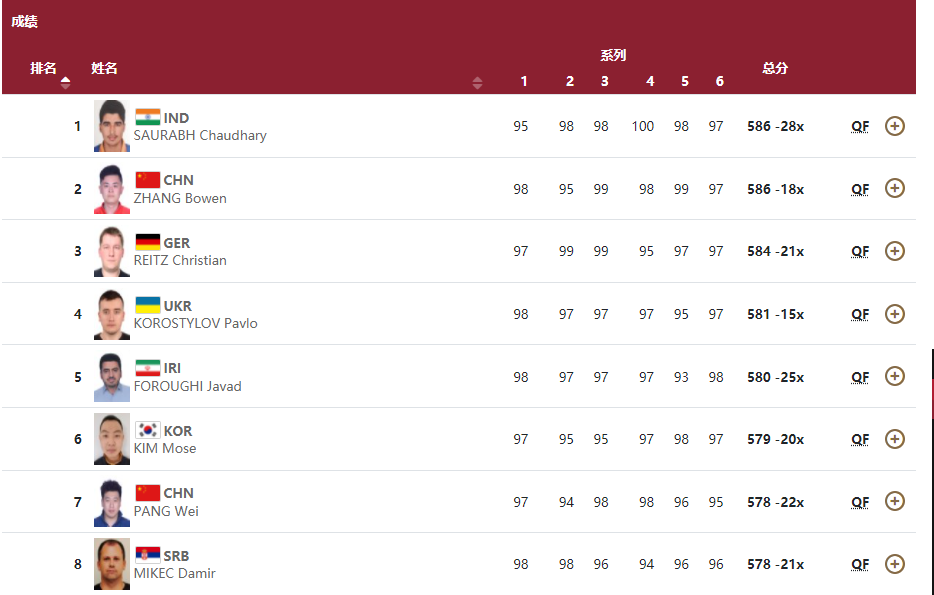
Task: Click the Germany flag icon
Action: 148,242
